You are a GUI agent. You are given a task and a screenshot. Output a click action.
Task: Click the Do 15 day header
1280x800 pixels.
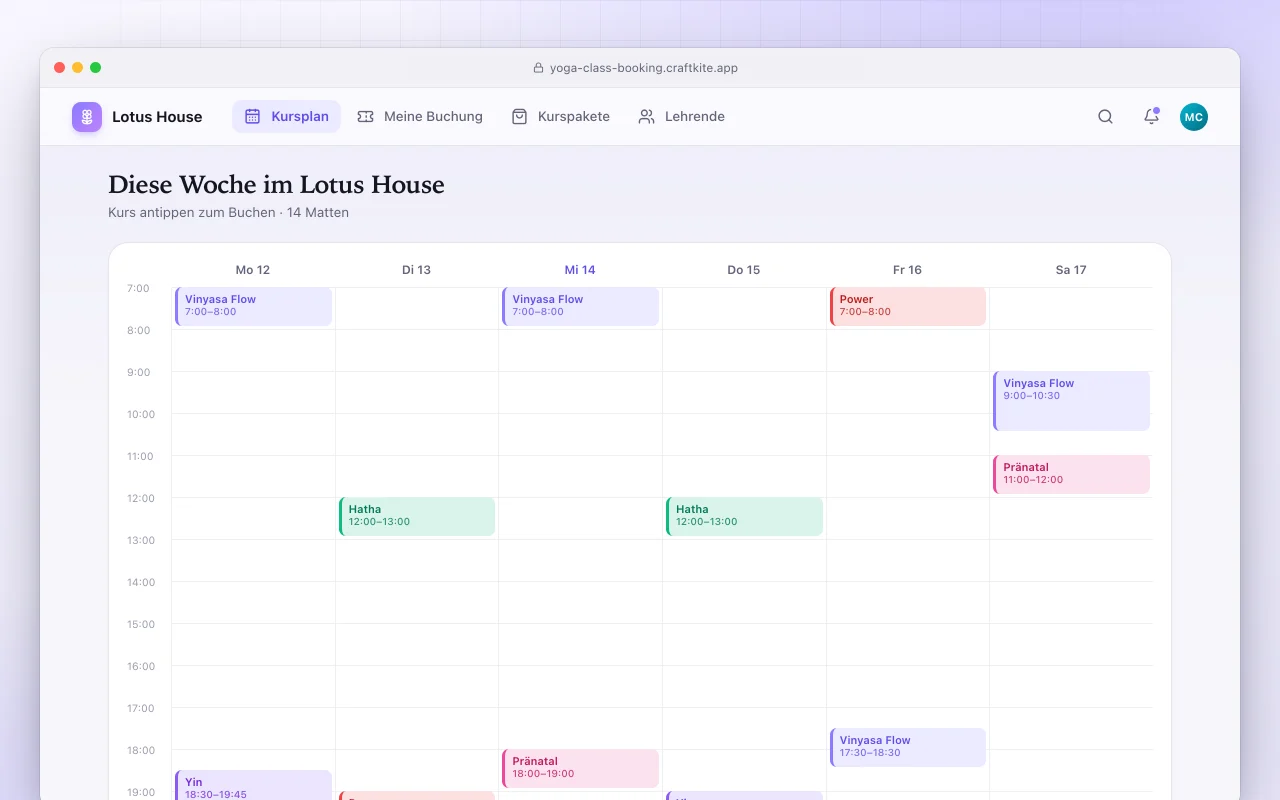click(x=744, y=270)
